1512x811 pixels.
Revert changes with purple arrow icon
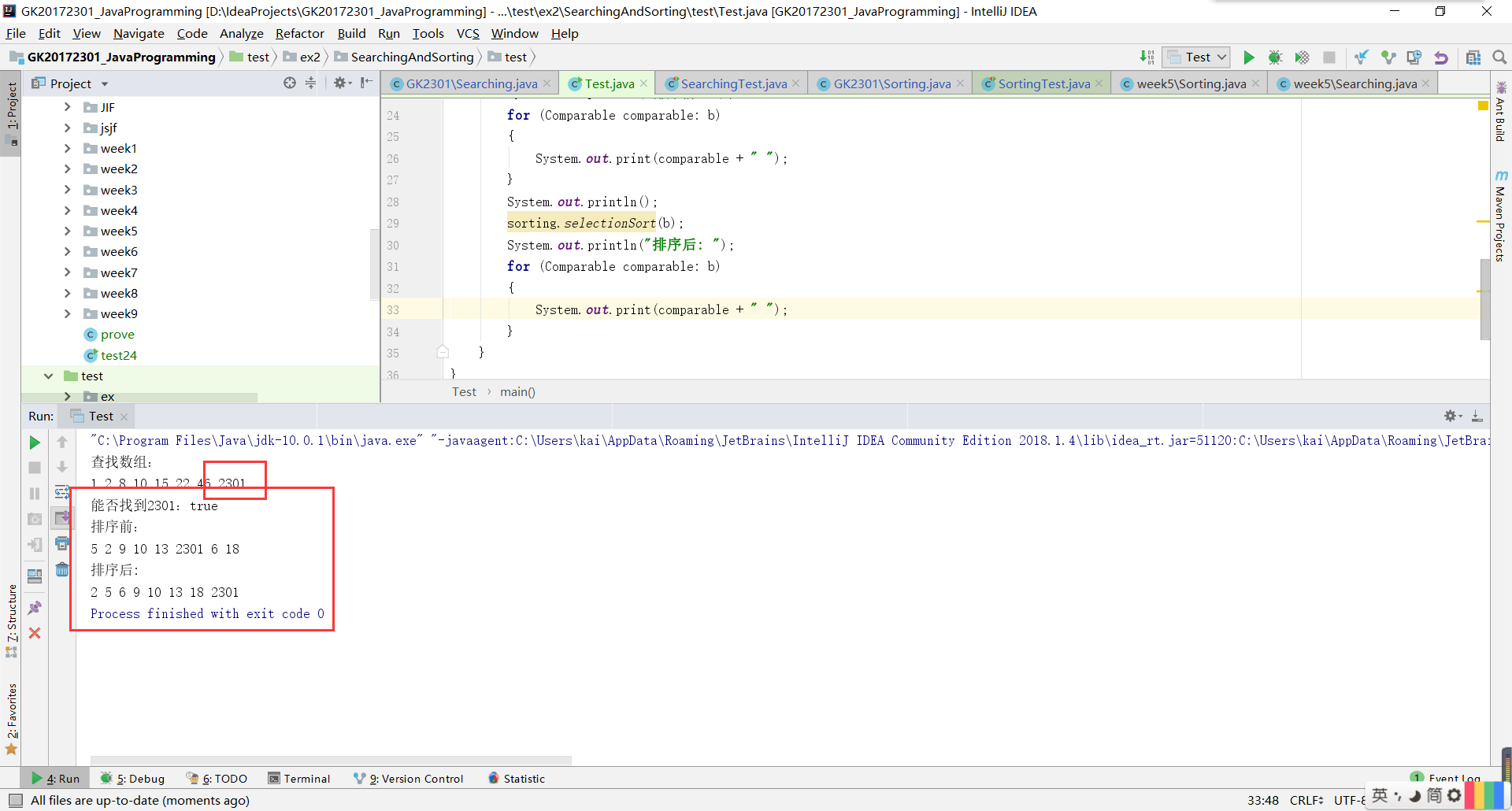pyautogui.click(x=1441, y=57)
